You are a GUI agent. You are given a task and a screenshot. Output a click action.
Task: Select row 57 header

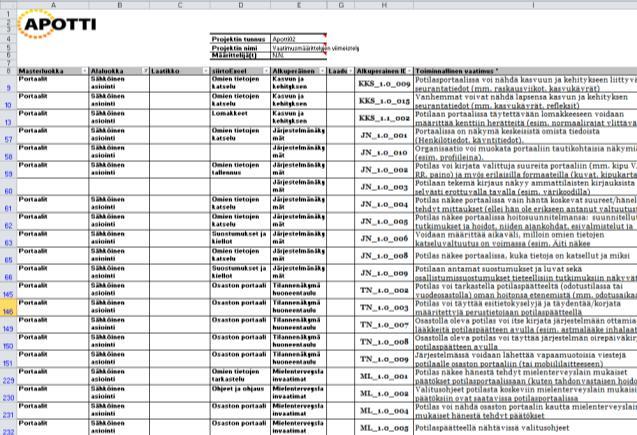9,135
